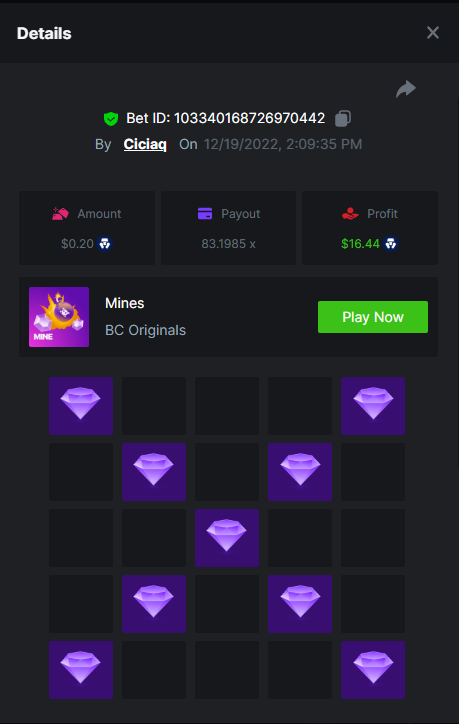Viewport: 459px width, 724px height.
Task: Click the 83.1985 x payout value
Action: (228, 243)
